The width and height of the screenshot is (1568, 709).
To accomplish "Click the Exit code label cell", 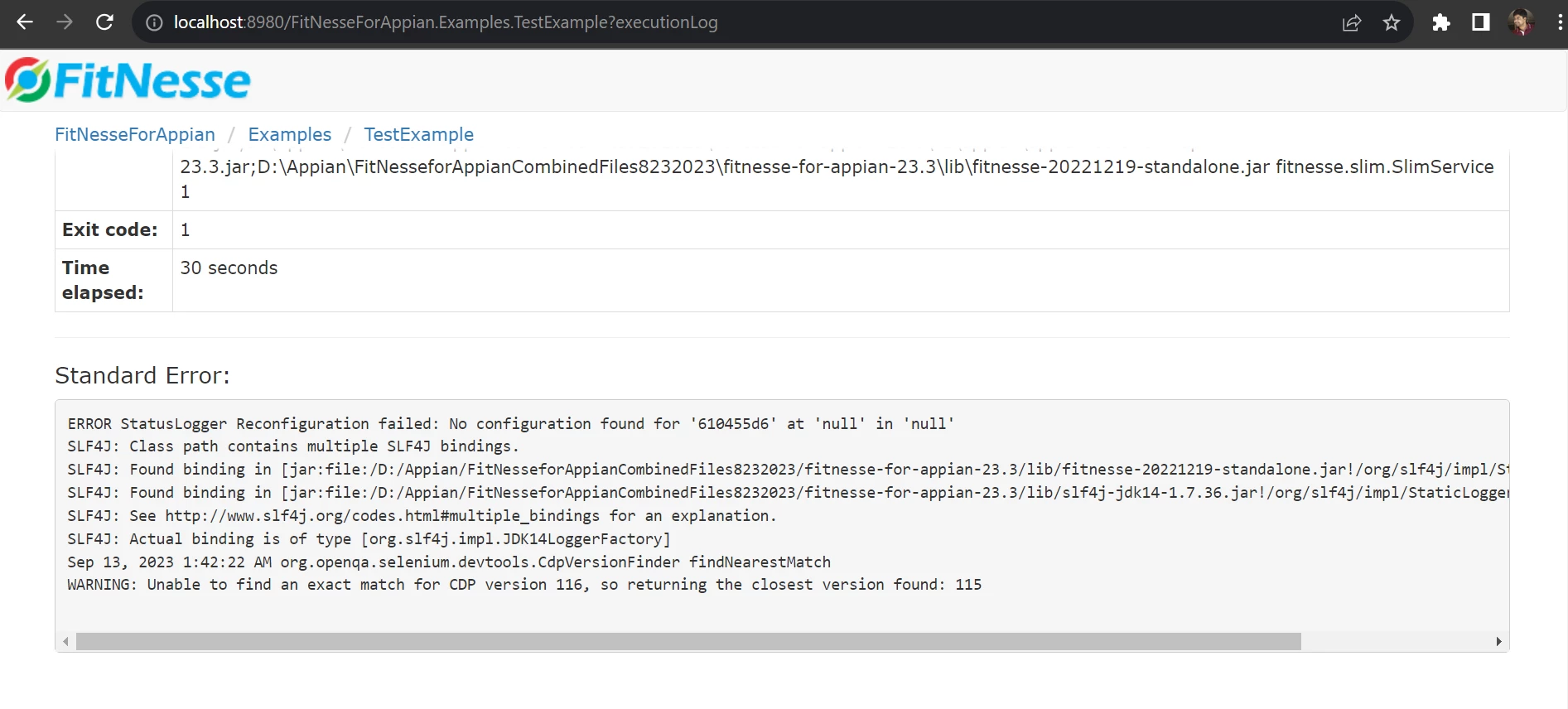I will [114, 230].
